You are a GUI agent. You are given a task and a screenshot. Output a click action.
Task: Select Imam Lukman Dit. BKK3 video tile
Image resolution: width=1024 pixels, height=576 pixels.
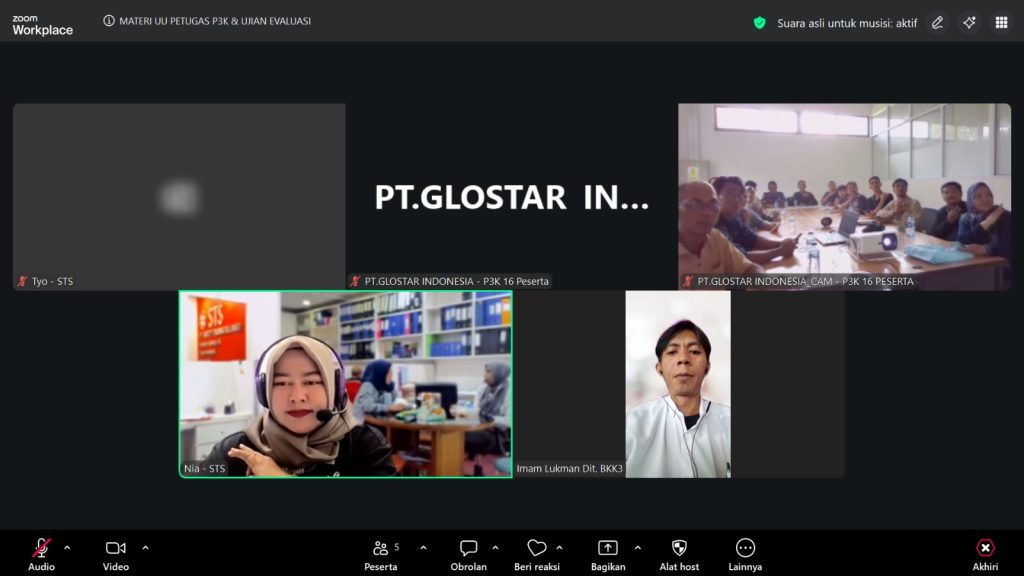coord(678,384)
